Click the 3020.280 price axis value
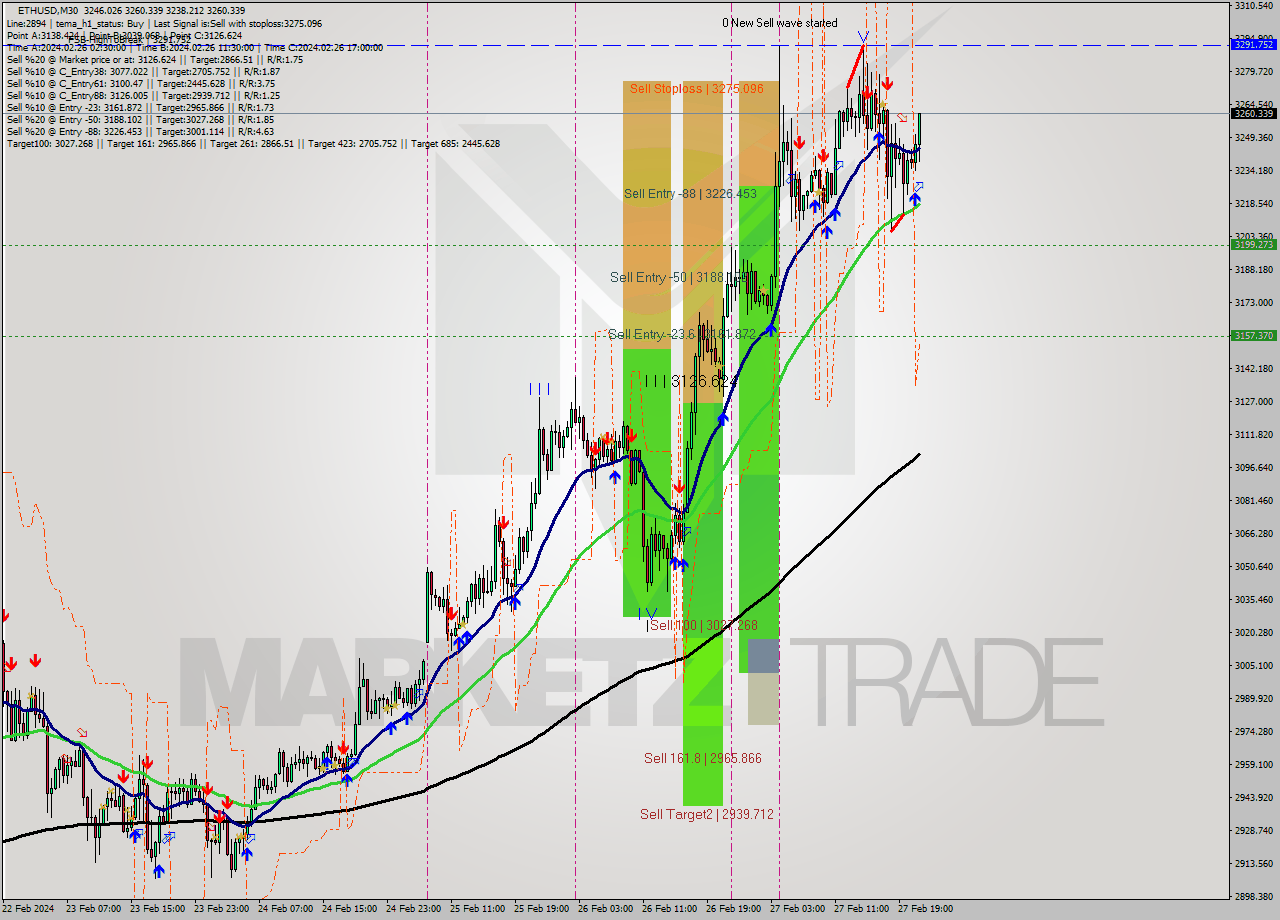The height and width of the screenshot is (920, 1280). tap(1253, 633)
